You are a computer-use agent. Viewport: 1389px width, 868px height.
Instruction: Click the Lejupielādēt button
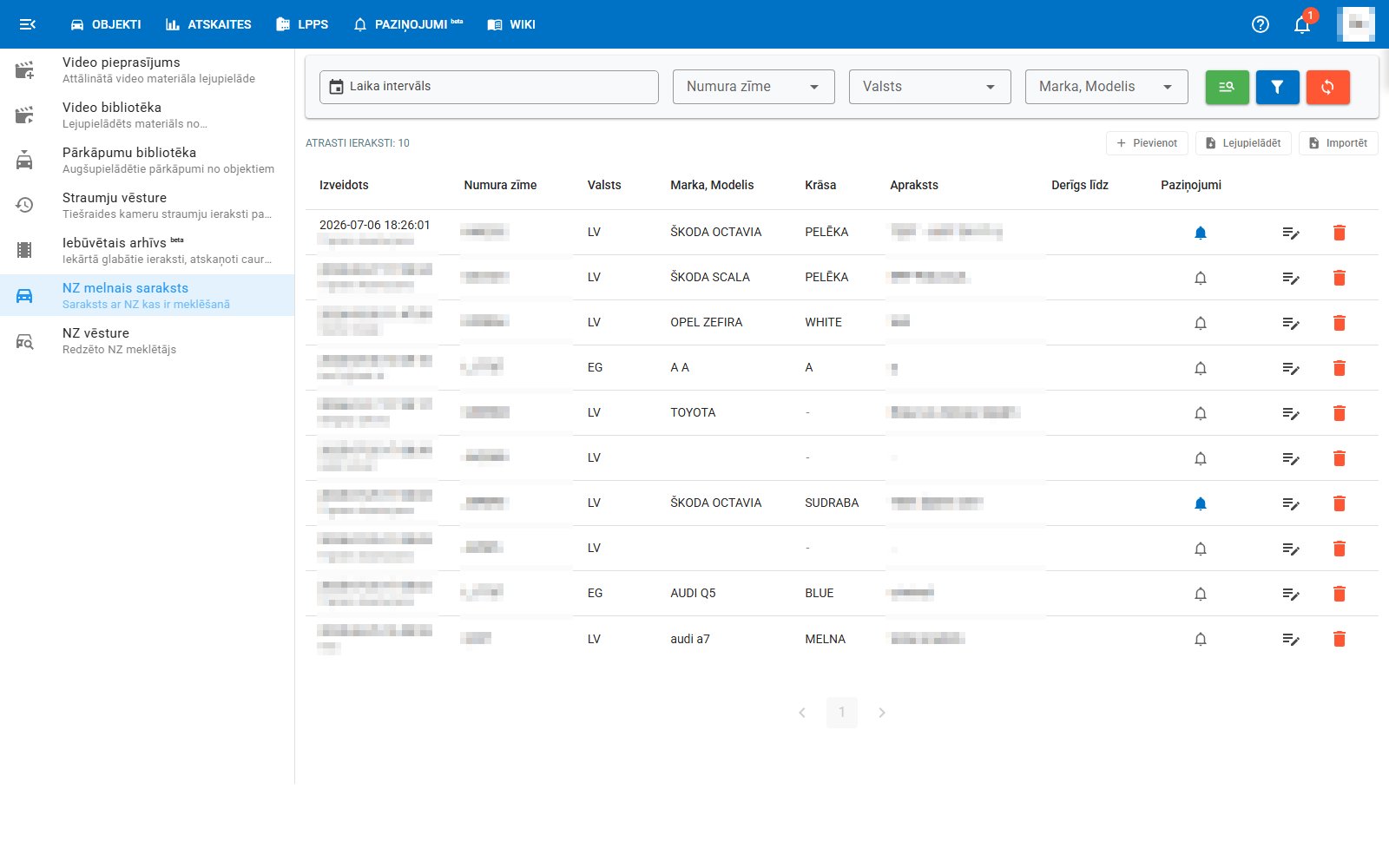(x=1243, y=143)
